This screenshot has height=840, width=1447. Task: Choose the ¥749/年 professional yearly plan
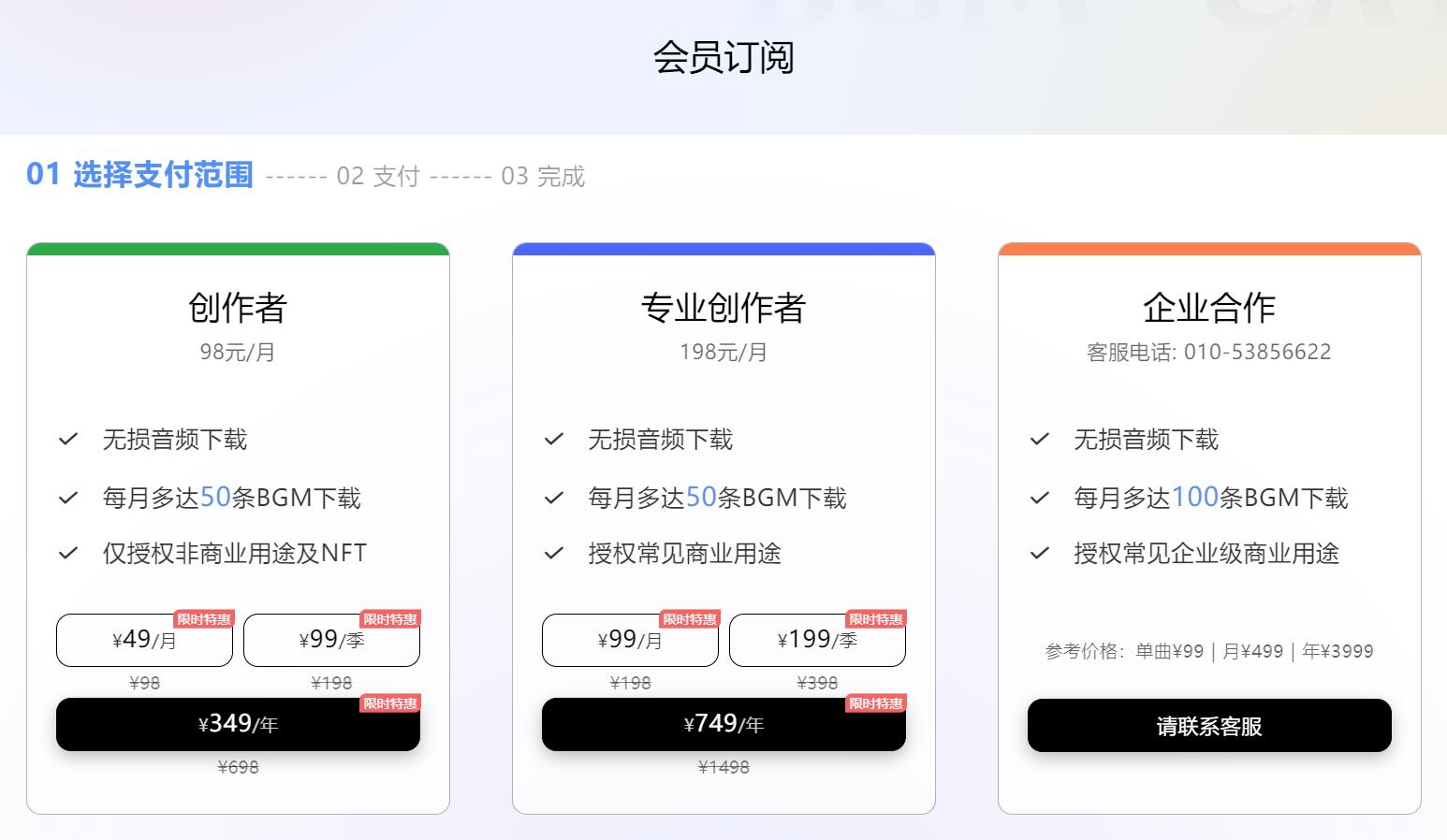(x=723, y=724)
